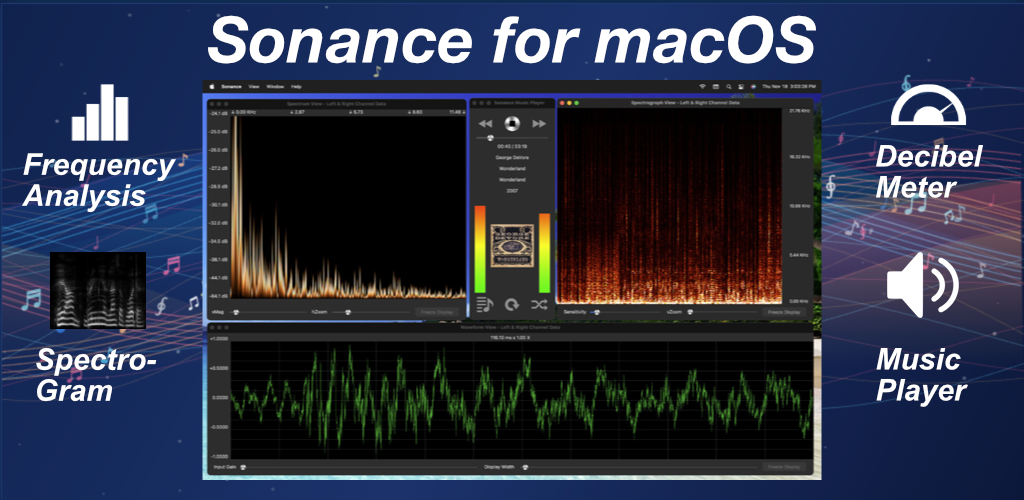Click the Music Player speaker icon
The height and width of the screenshot is (500, 1024).
pyautogui.click(x=922, y=285)
